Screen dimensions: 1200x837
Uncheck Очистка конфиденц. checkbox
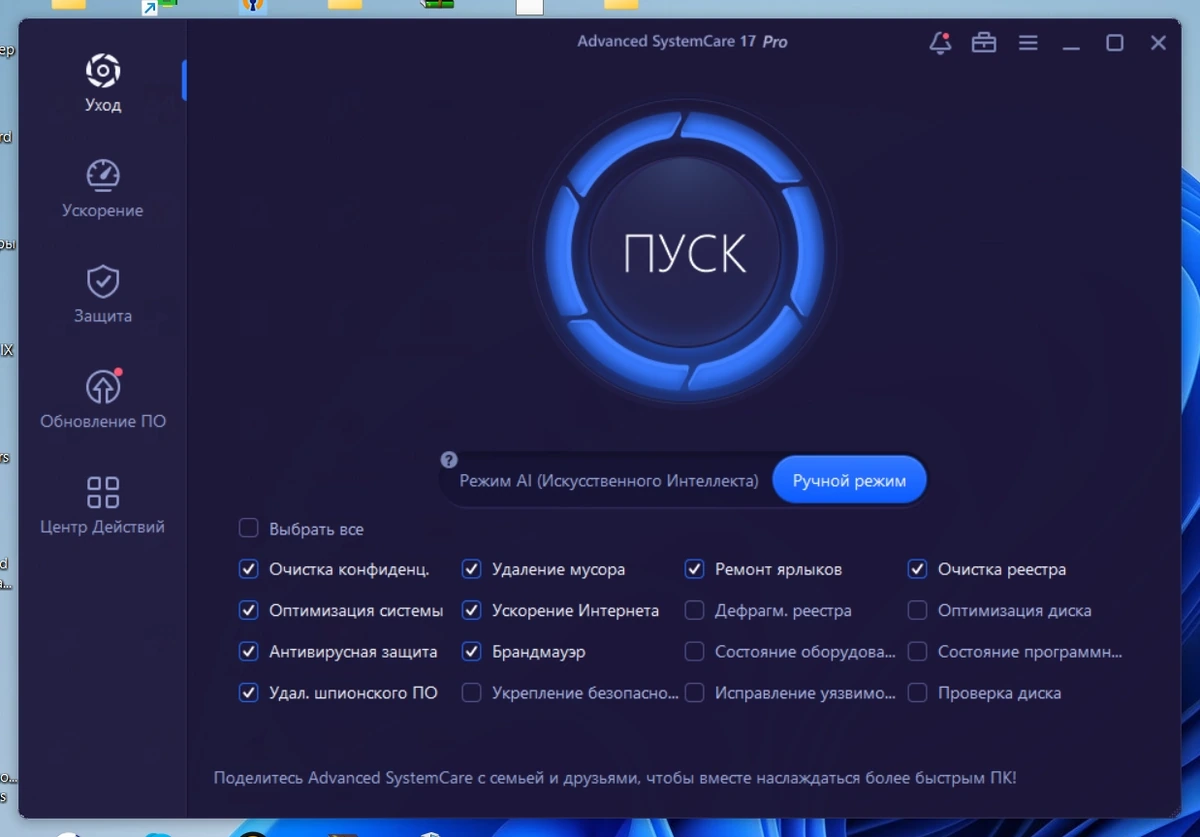tap(248, 569)
